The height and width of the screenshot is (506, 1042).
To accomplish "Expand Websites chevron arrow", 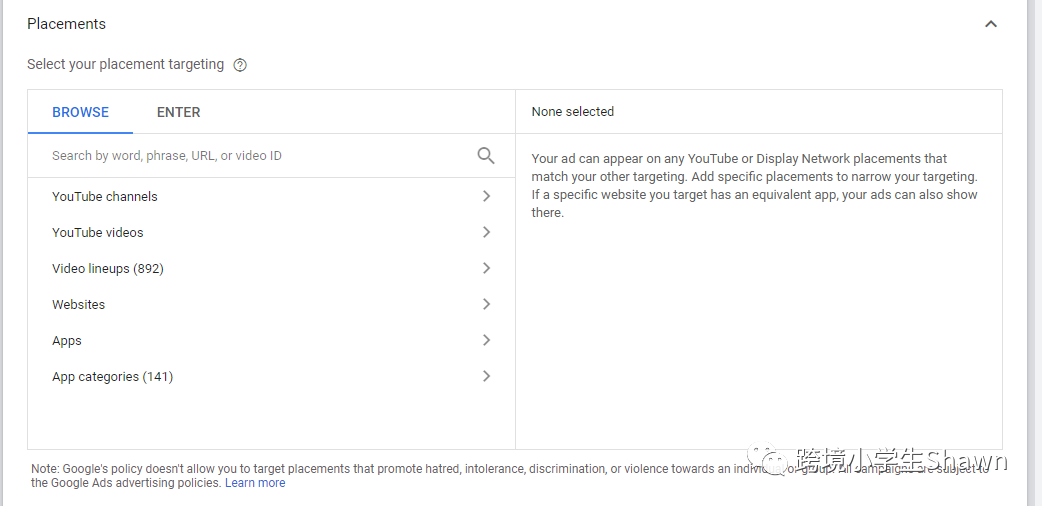I will (486, 304).
